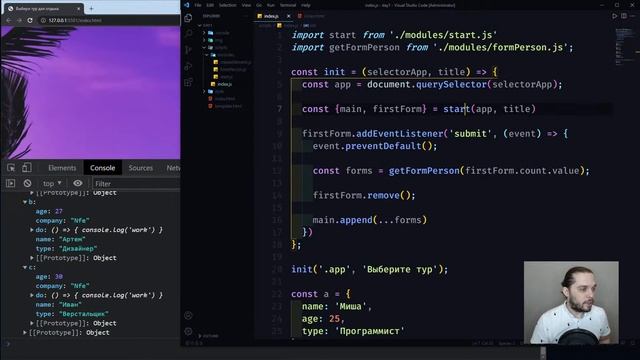Expand the 'do:' function under name Артем
Screen dimensions: 640x360
32,230
